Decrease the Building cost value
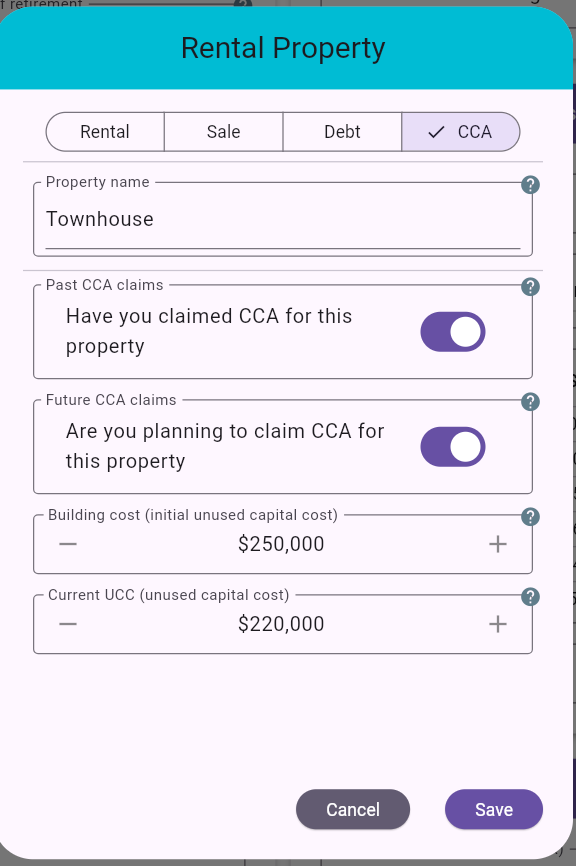576x866 pixels. tap(68, 543)
